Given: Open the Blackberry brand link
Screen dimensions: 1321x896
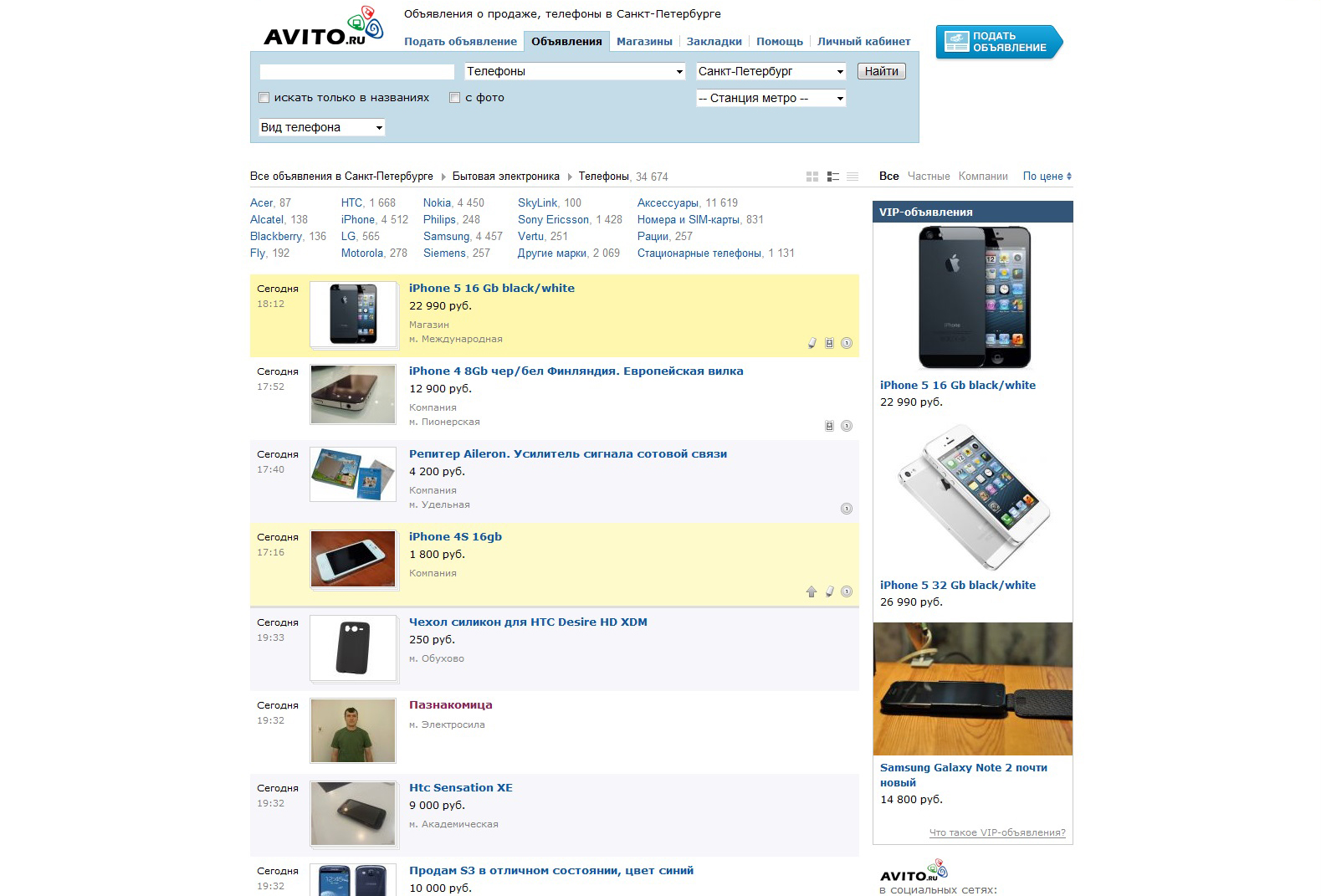Looking at the screenshot, I should 276,237.
